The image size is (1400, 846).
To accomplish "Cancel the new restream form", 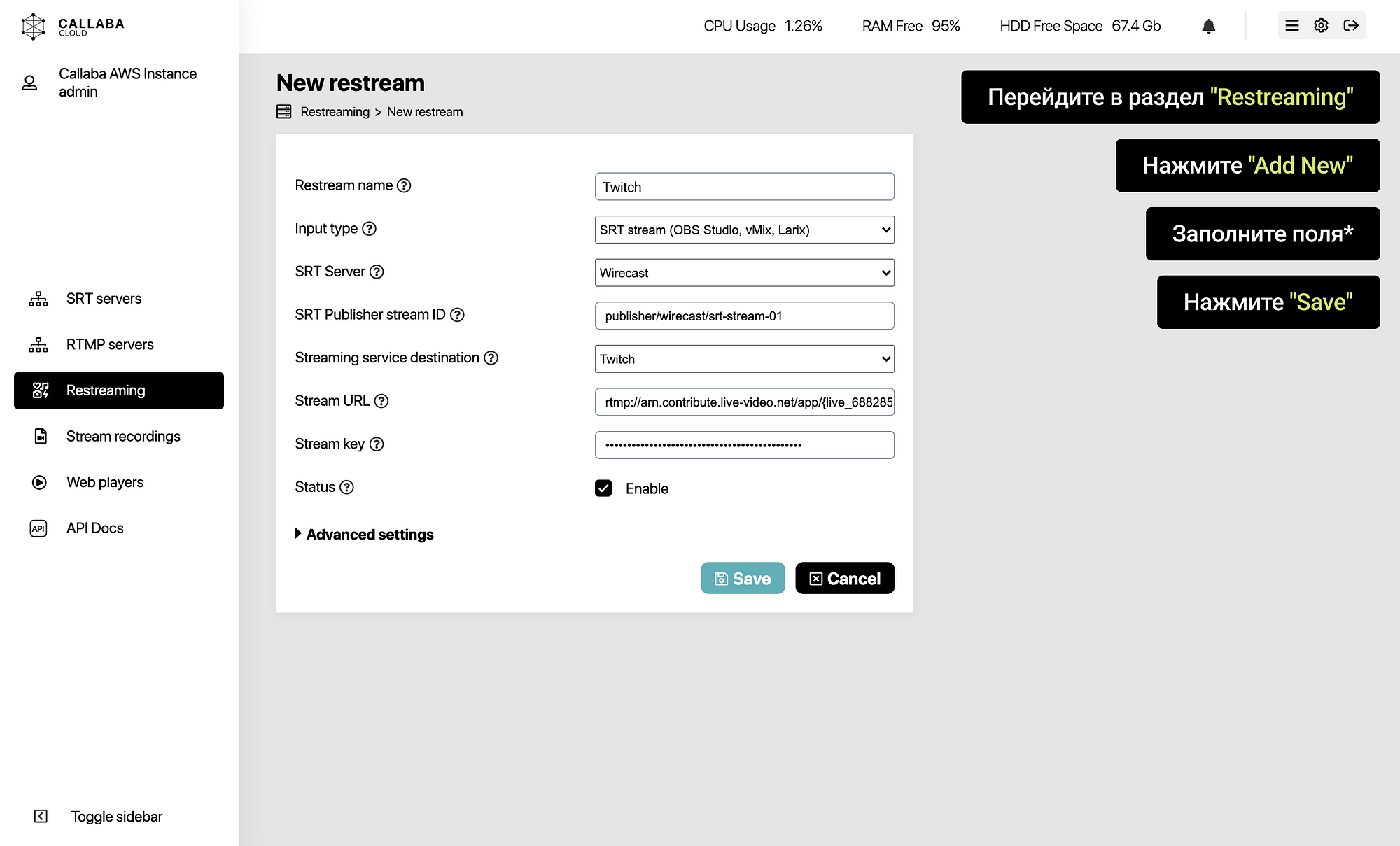I will pyautogui.click(x=845, y=578).
